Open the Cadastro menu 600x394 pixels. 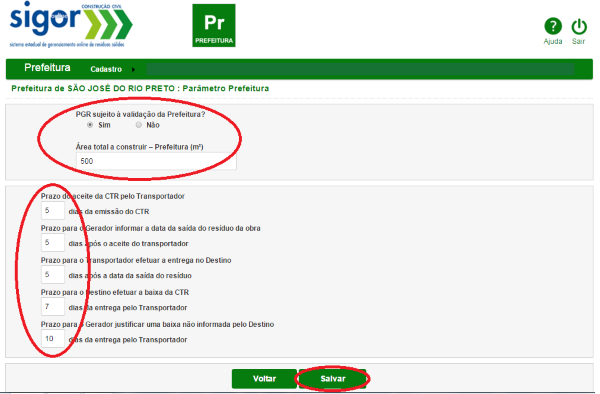pyautogui.click(x=106, y=69)
